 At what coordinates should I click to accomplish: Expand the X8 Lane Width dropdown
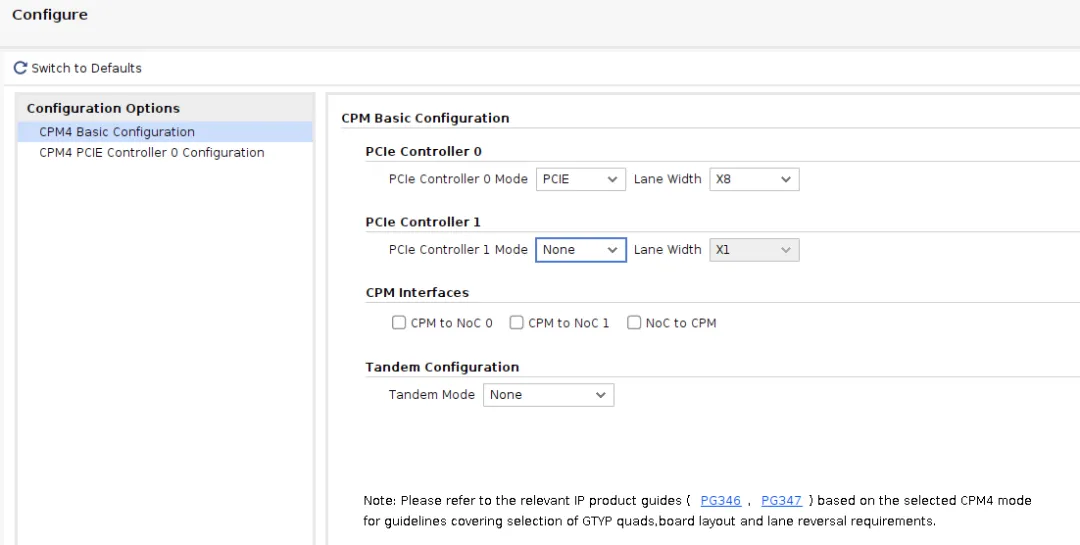coord(754,180)
